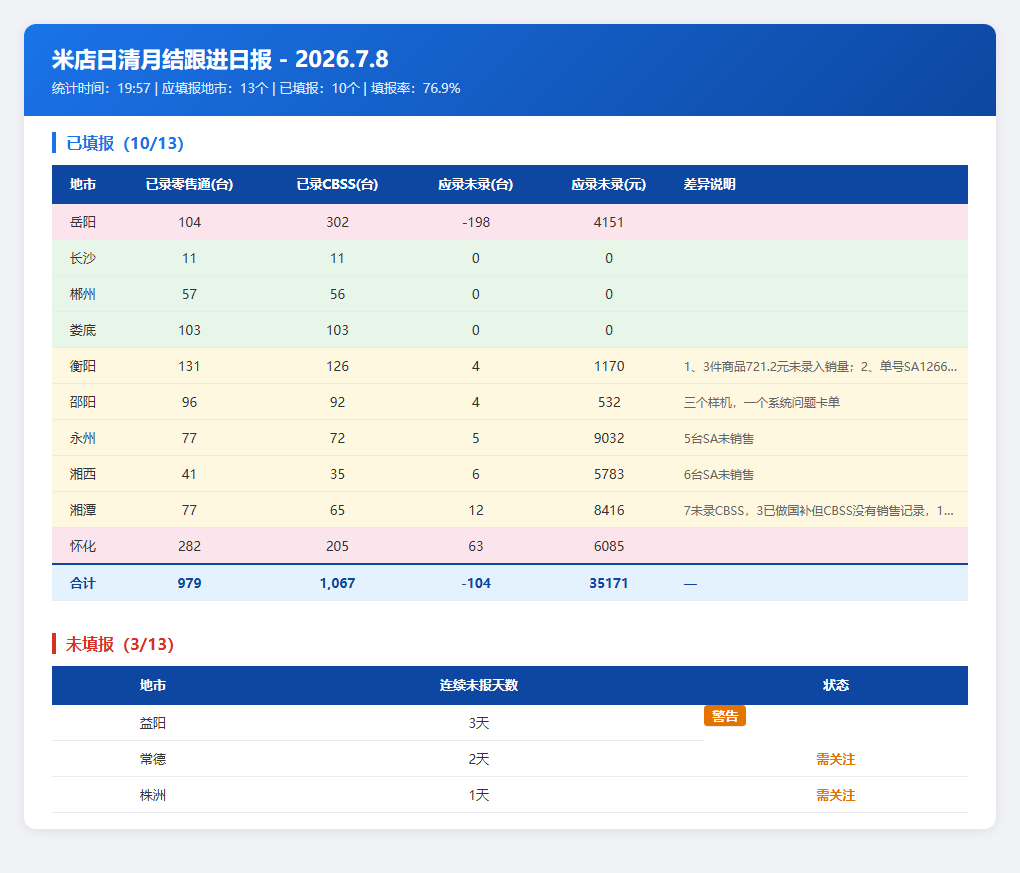Click 需关注 status for 株洲
The image size is (1020, 873).
(836, 795)
